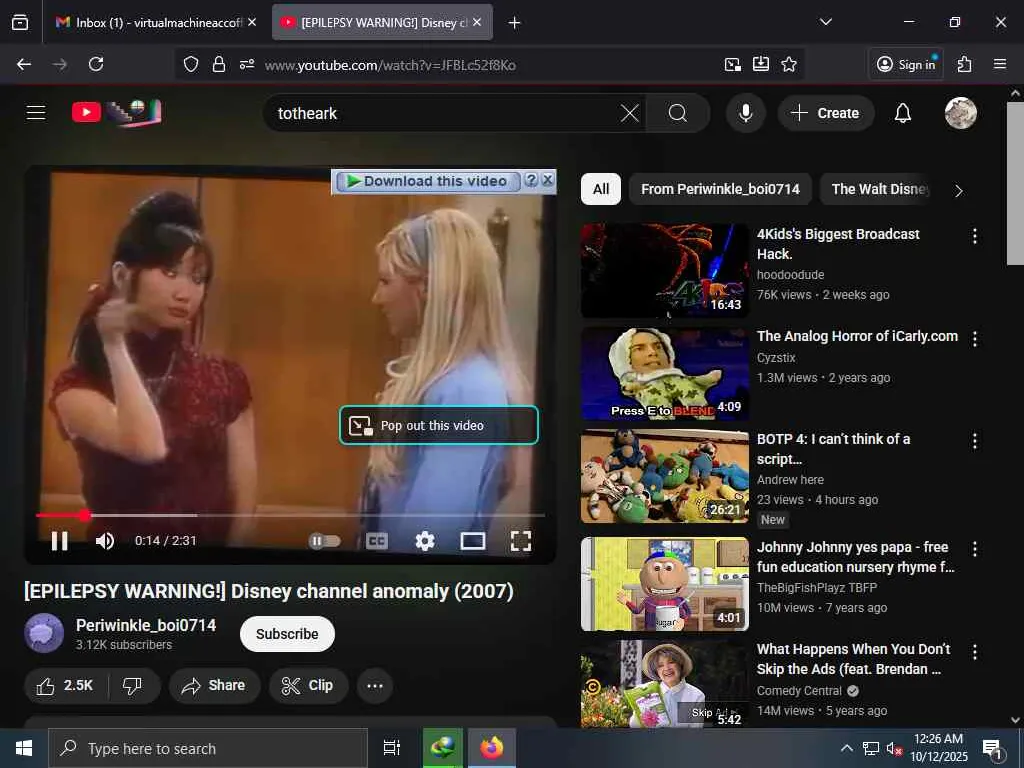Open the options menu for the Johnny Johnny video
1024x768 pixels.
click(x=974, y=549)
